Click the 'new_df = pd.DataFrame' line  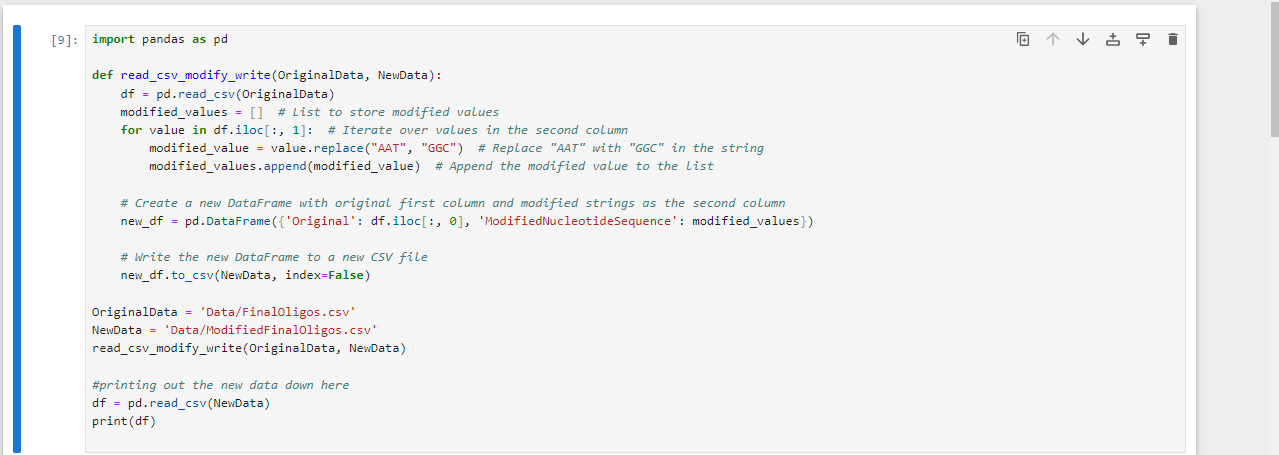pyautogui.click(x=467, y=221)
